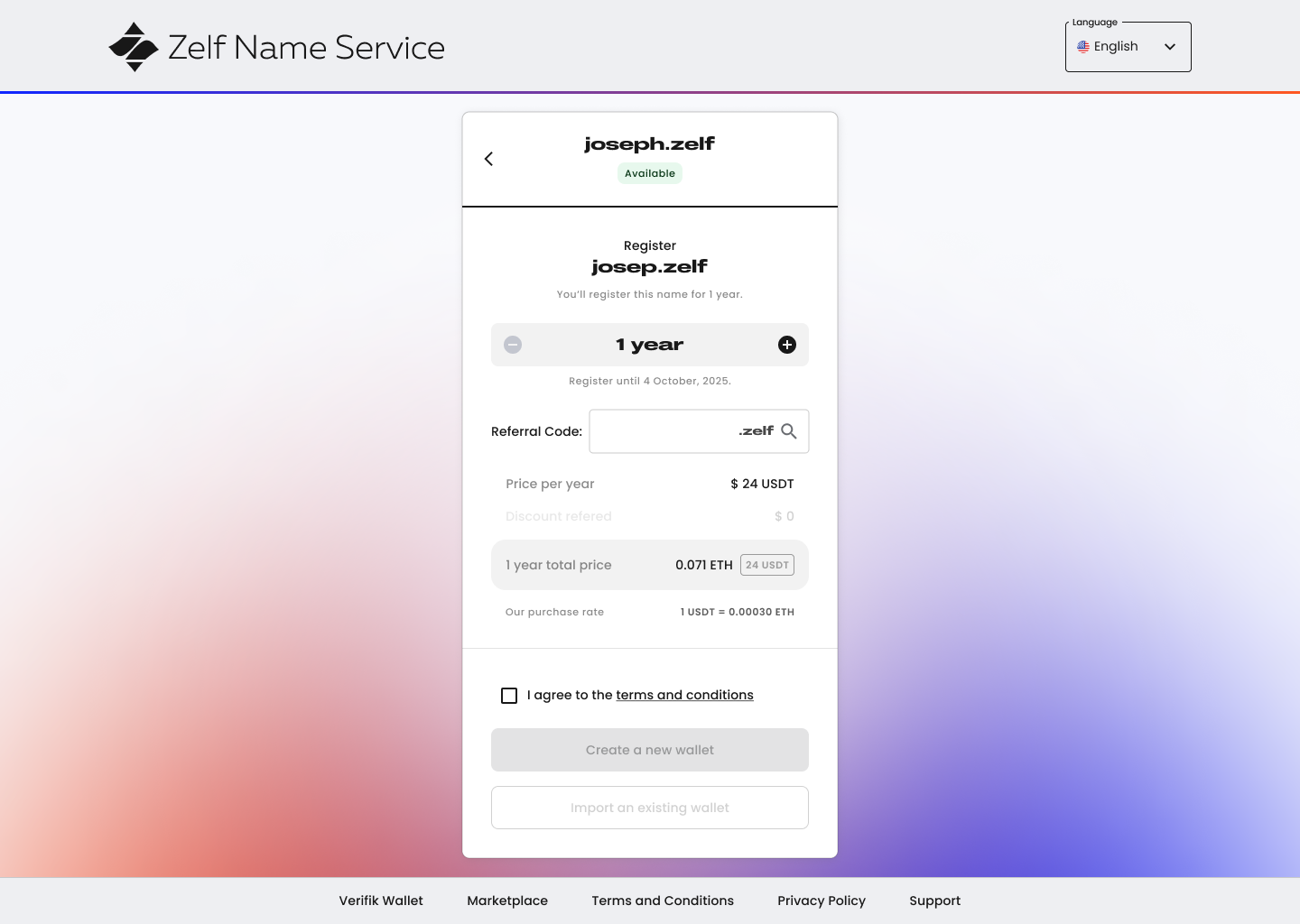
Task: Open Verifik Wallet footer link
Action: click(x=381, y=901)
